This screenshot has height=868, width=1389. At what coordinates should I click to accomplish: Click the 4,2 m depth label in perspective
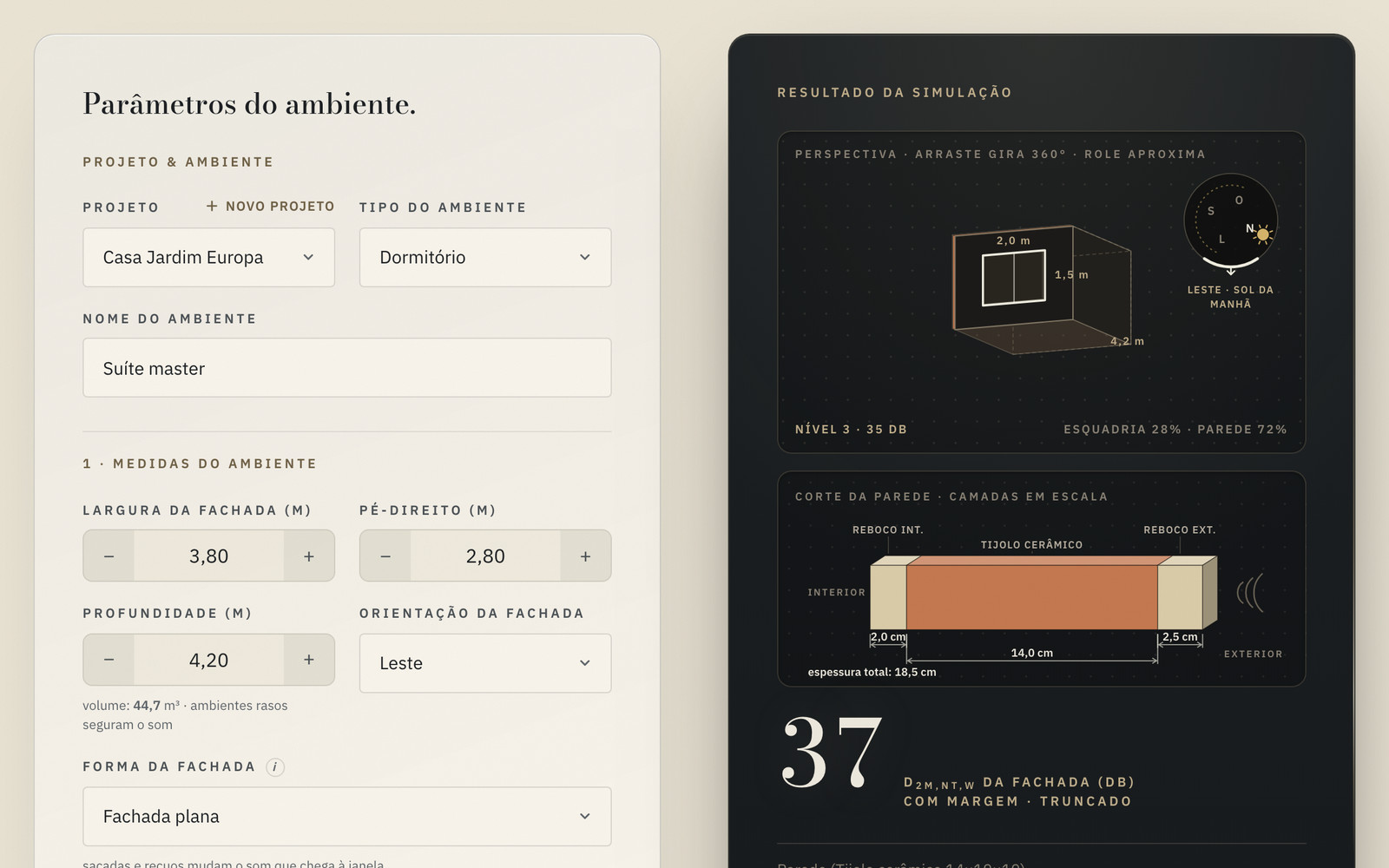(x=1128, y=341)
